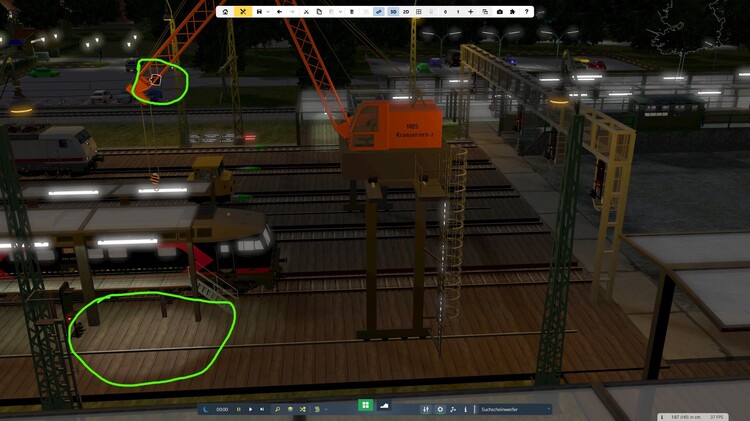Redo with the right arrow icon
This screenshot has width=750, height=421.
click(292, 11)
